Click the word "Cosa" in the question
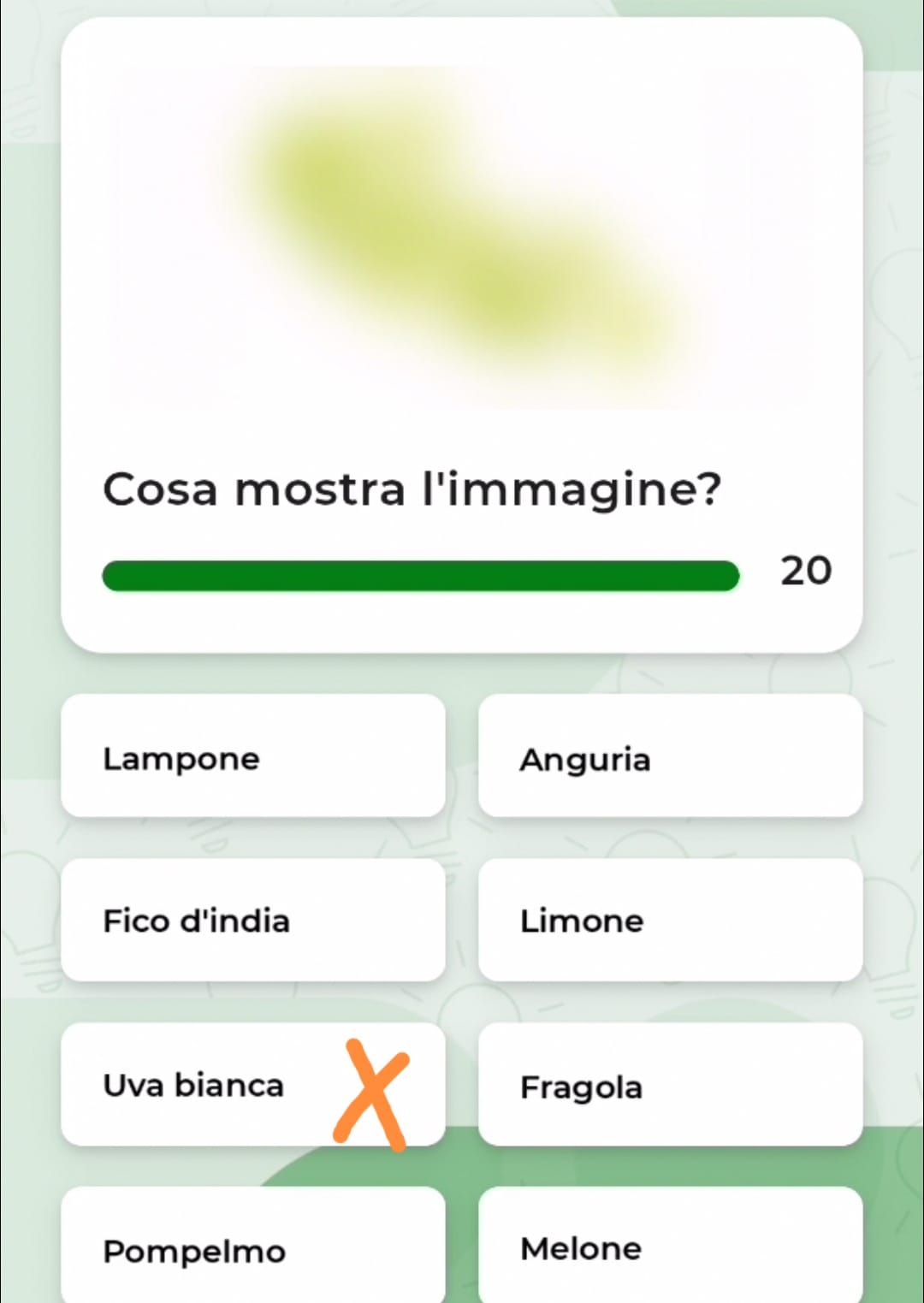Screen dimensions: 924x1303 [x=160, y=489]
